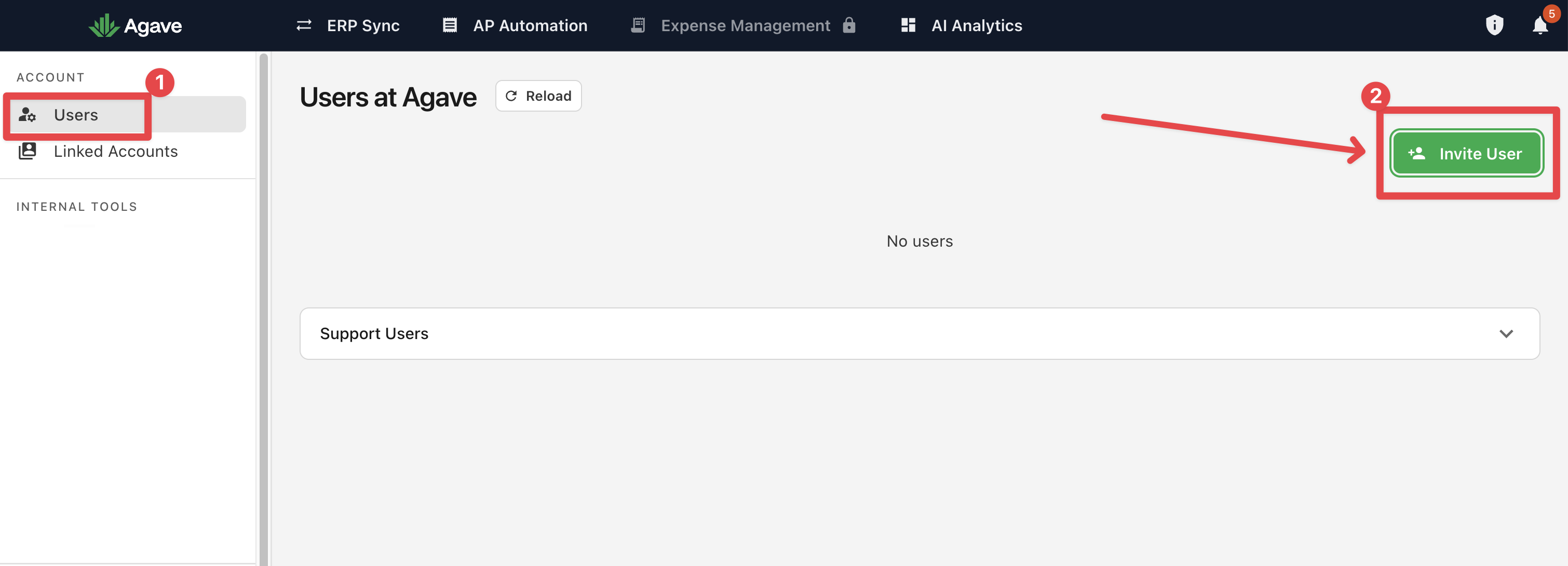Open the AI Analytics tab
Screen dimensions: 1568x566
coord(961,25)
